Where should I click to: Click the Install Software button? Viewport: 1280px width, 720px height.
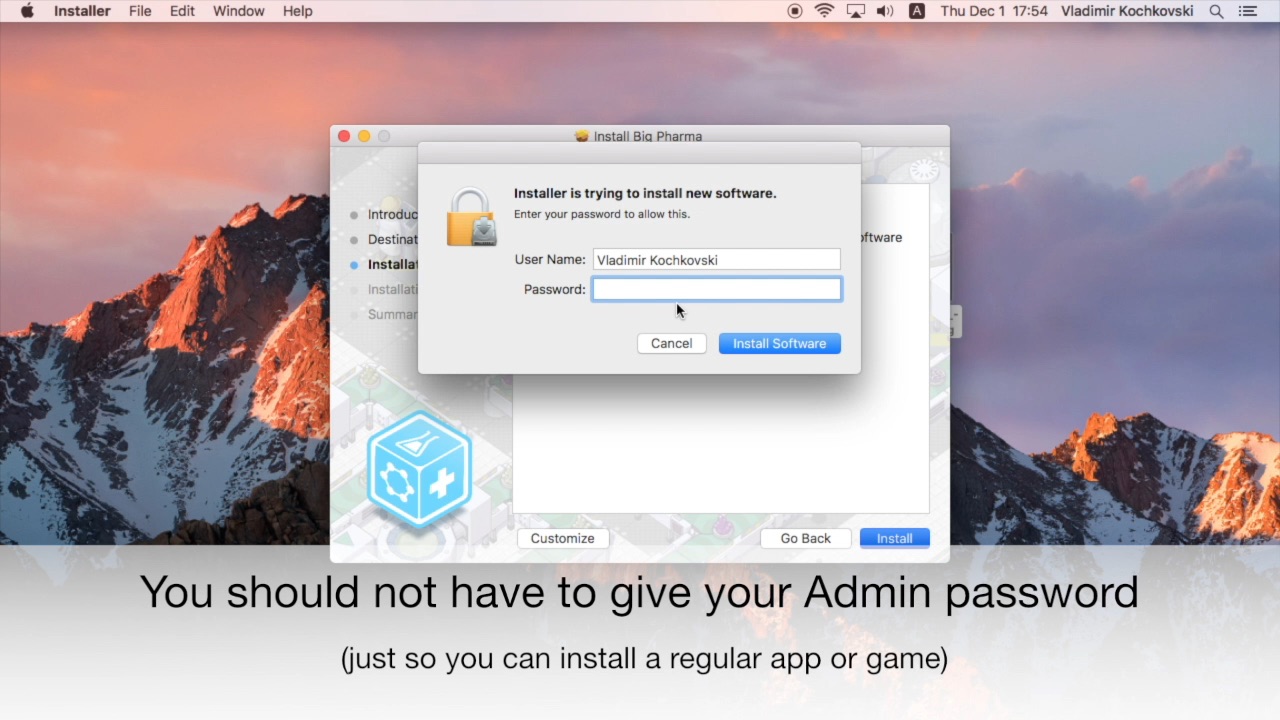pyautogui.click(x=779, y=343)
